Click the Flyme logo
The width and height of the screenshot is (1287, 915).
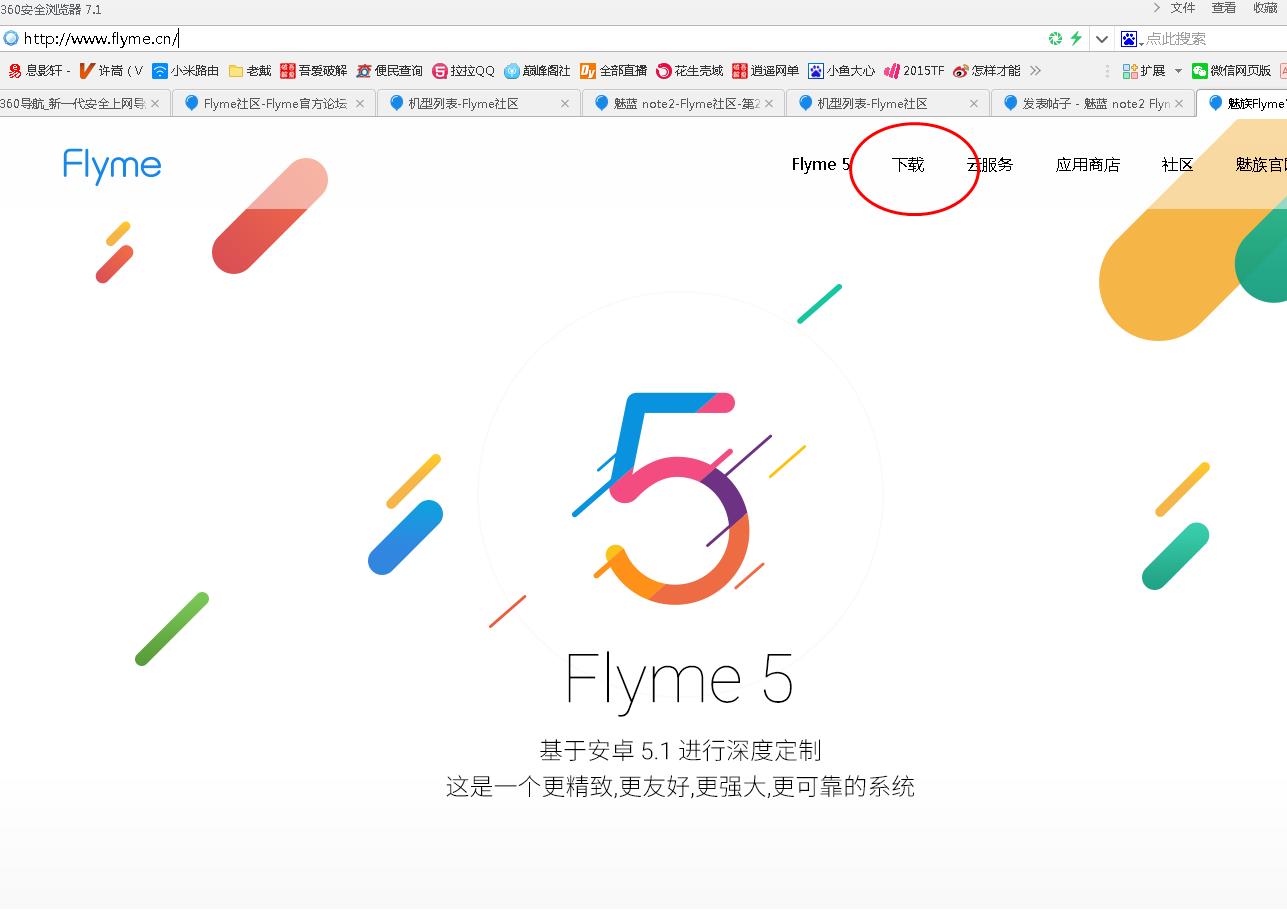coord(112,166)
